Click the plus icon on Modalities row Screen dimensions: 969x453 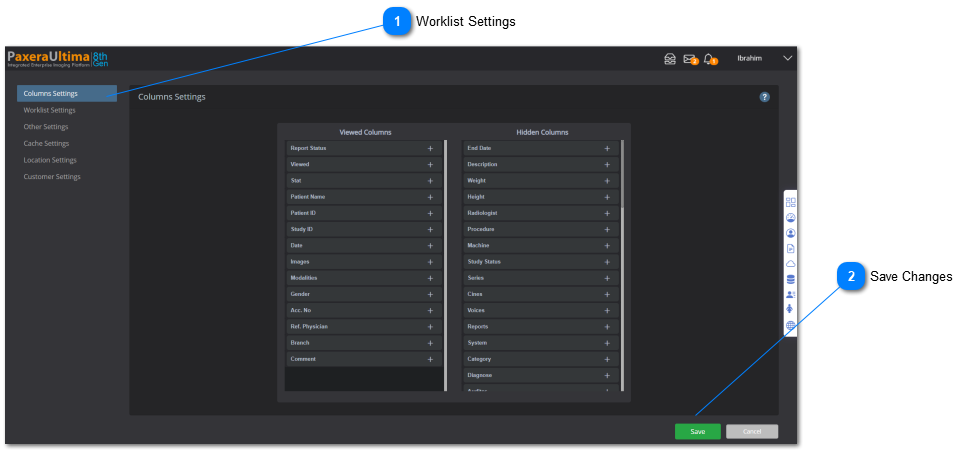coord(430,278)
